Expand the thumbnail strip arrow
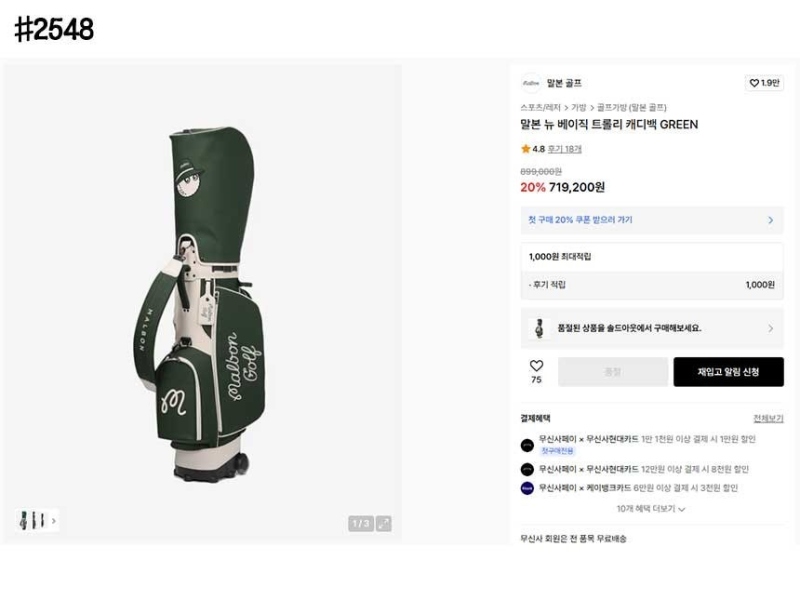 (53, 520)
